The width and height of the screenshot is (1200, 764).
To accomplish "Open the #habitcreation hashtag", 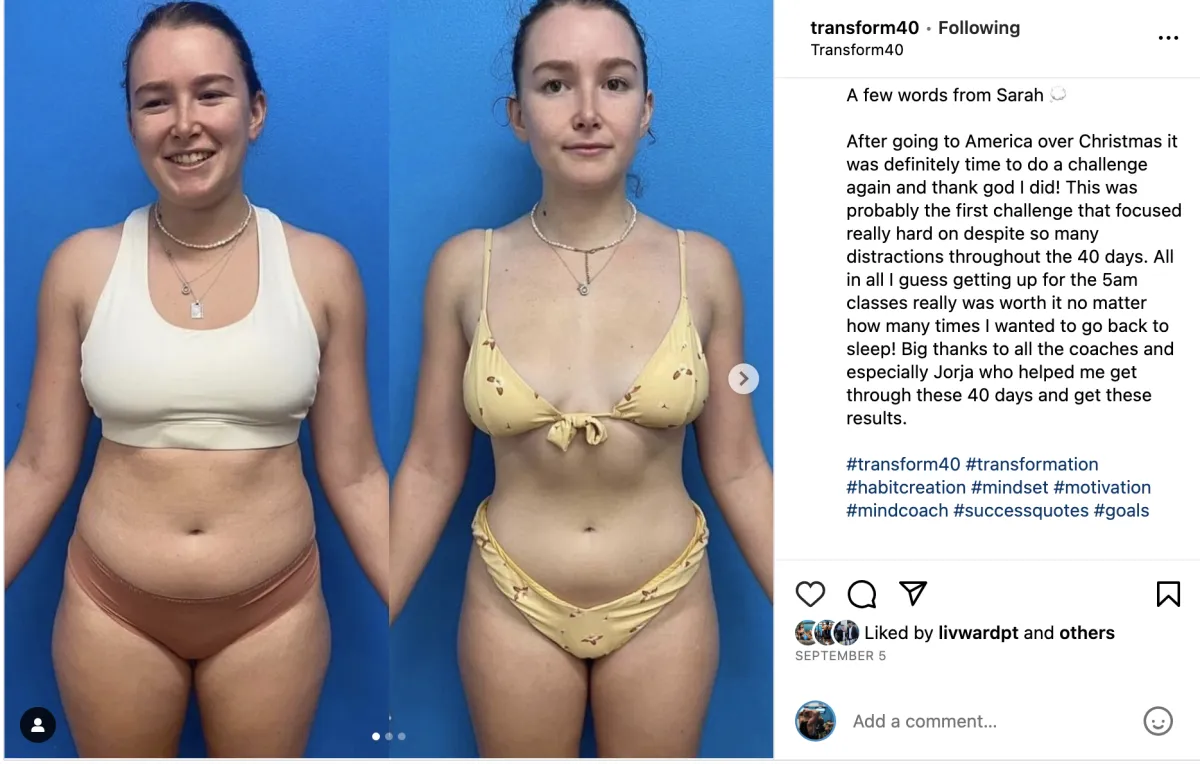I will [906, 487].
